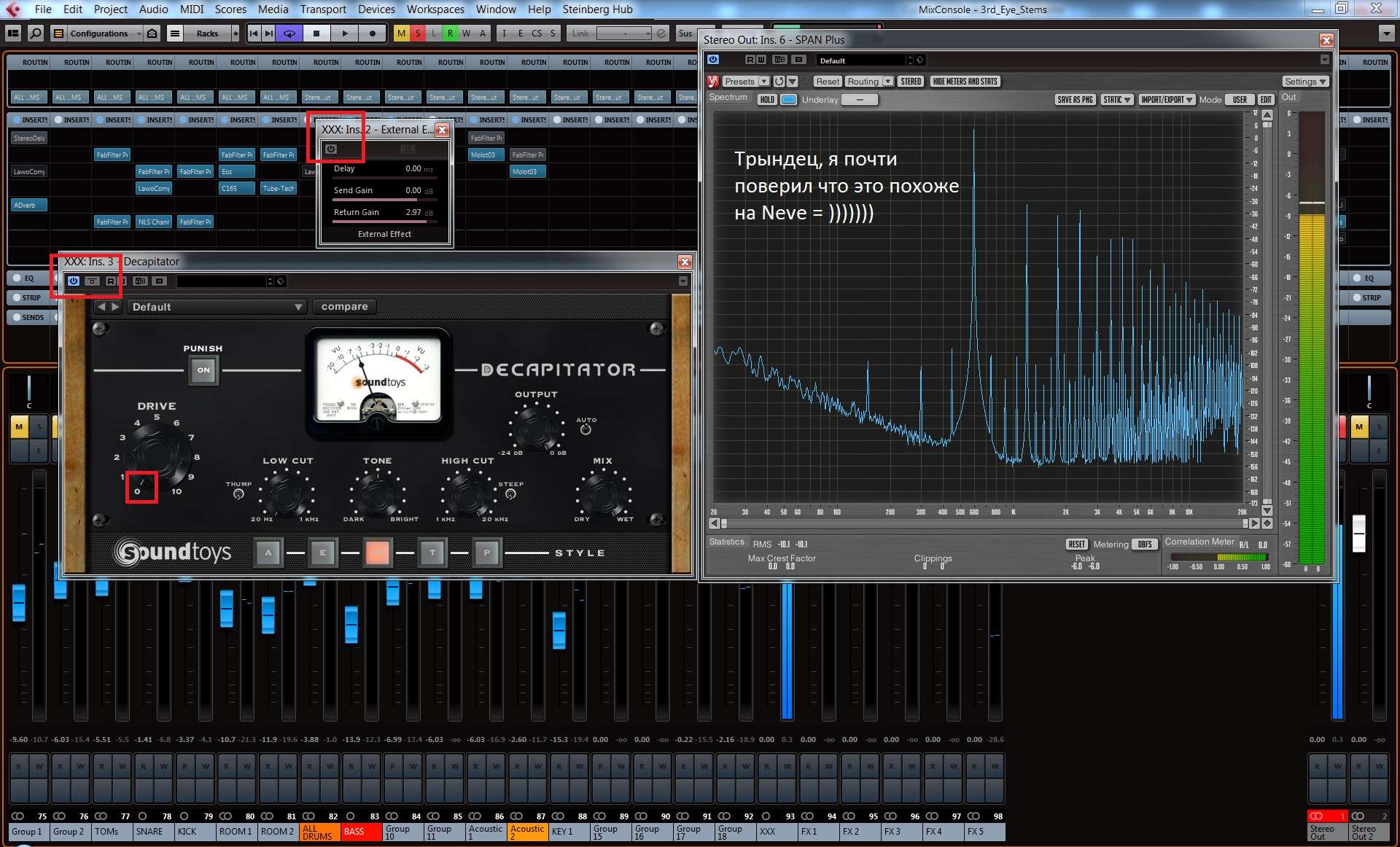Click the compare button in Decapitator
This screenshot has width=1400, height=847.
tap(344, 307)
